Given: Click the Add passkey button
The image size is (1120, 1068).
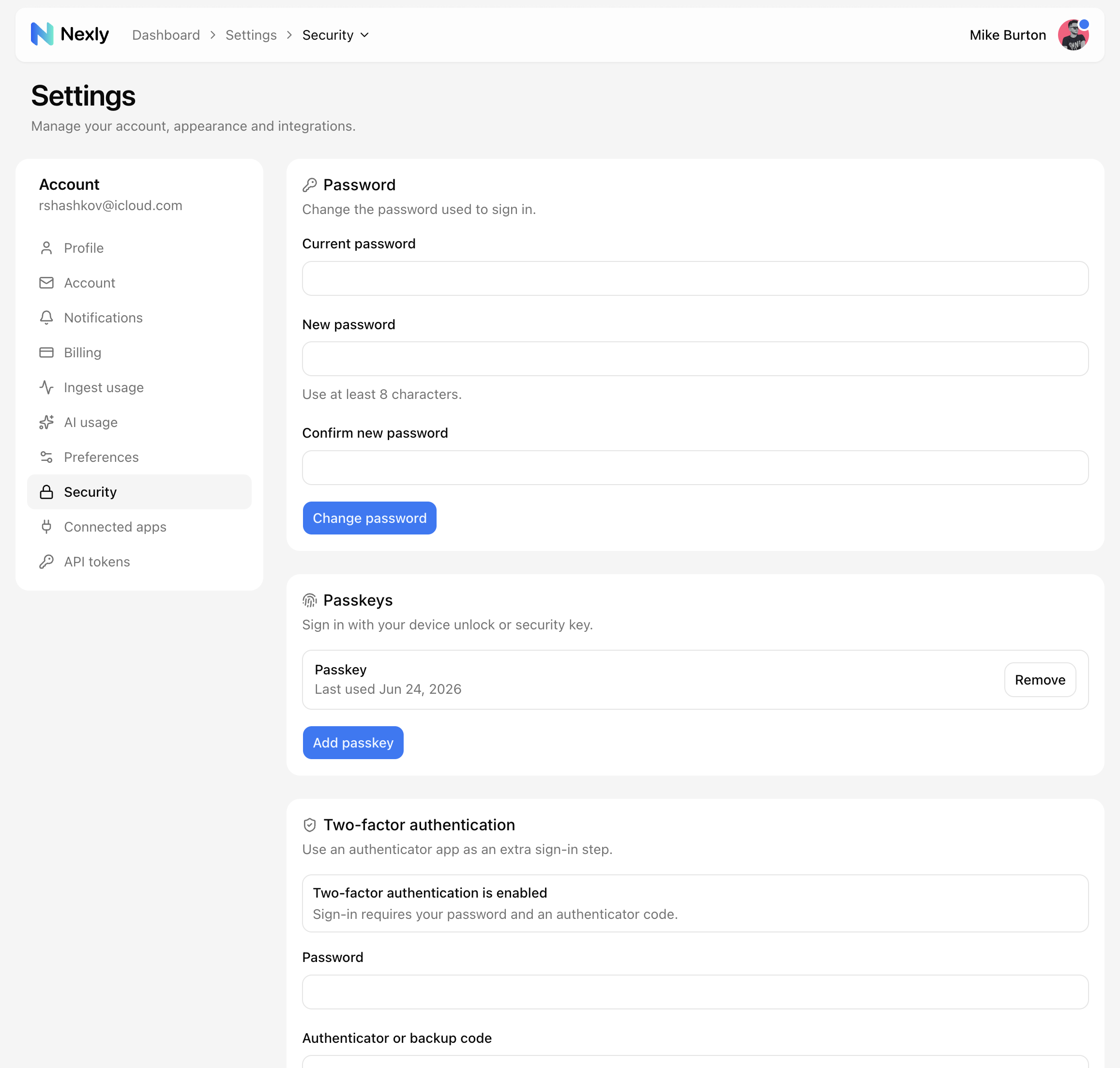Looking at the screenshot, I should tap(353, 742).
